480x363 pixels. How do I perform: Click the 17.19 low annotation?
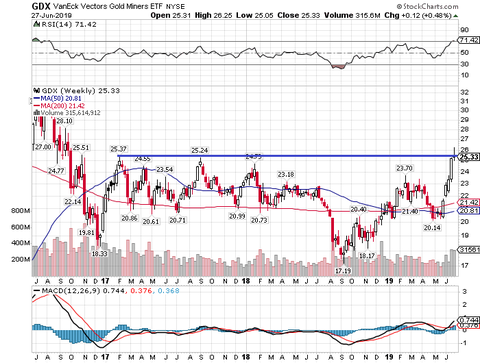[343, 271]
